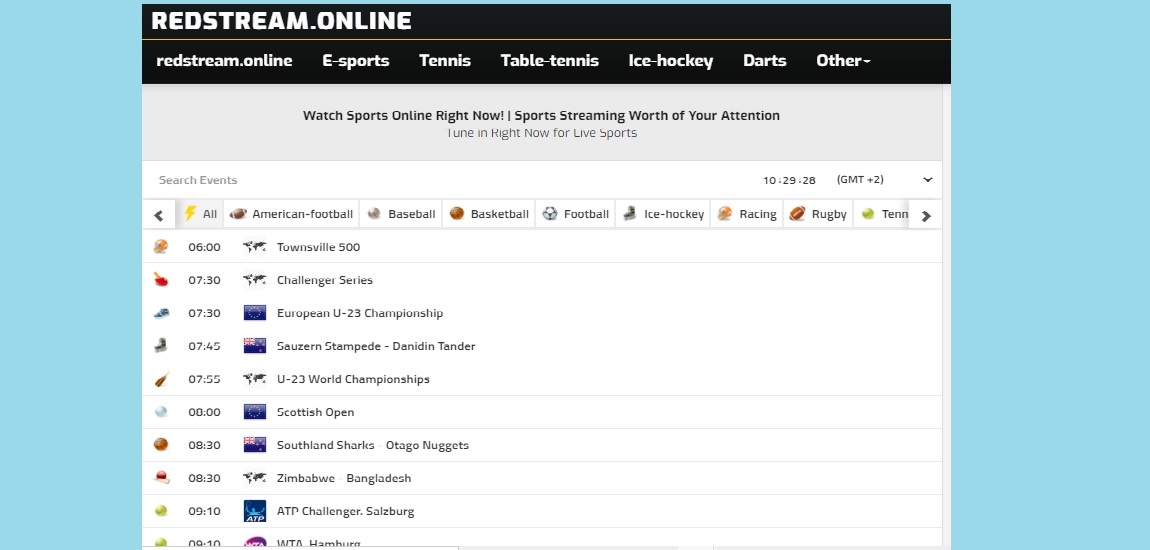Click the American-football ball icon
The width and height of the screenshot is (1150, 550).
pyautogui.click(x=238, y=214)
